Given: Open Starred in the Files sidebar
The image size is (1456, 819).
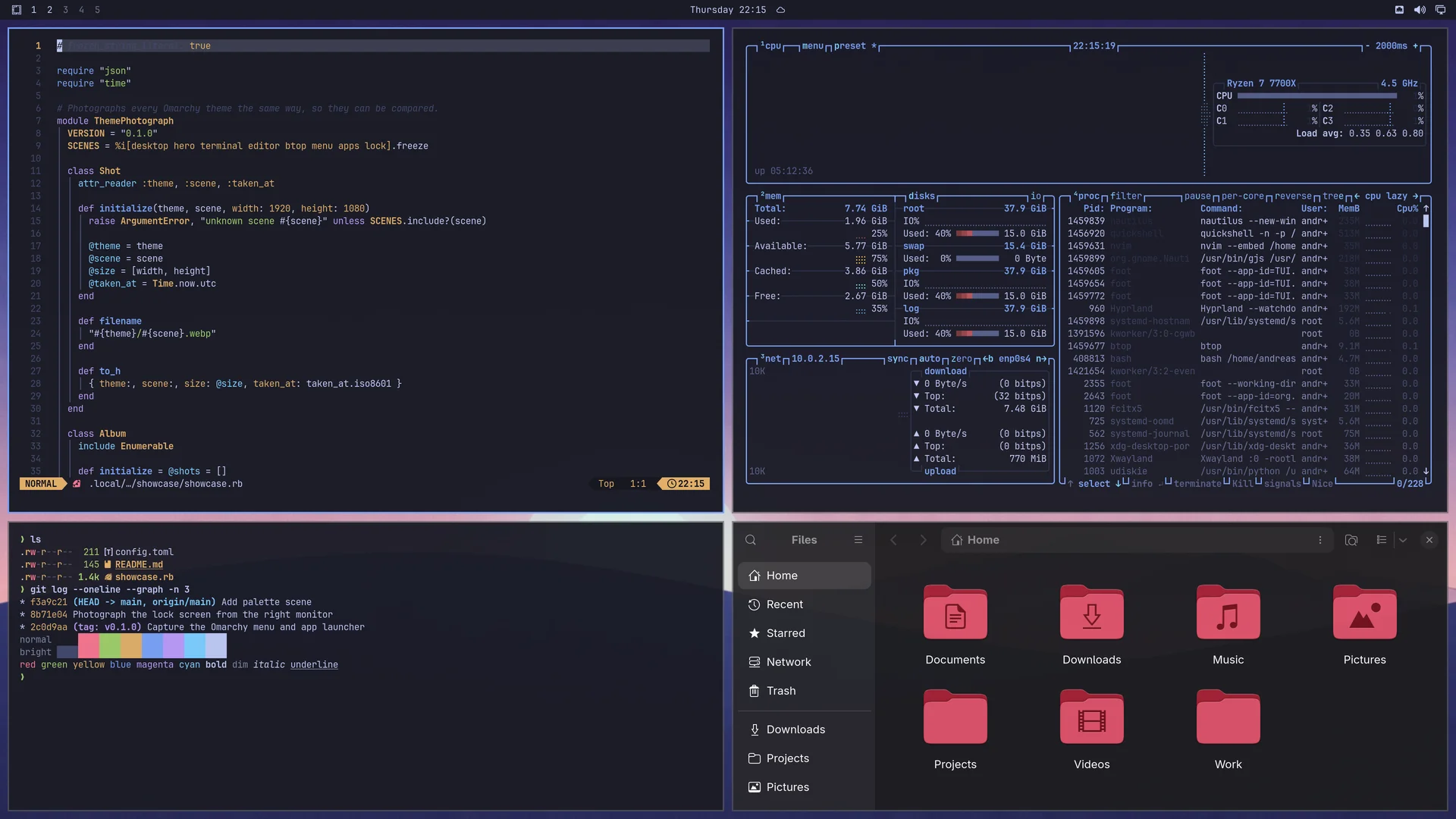Looking at the screenshot, I should point(804,633).
